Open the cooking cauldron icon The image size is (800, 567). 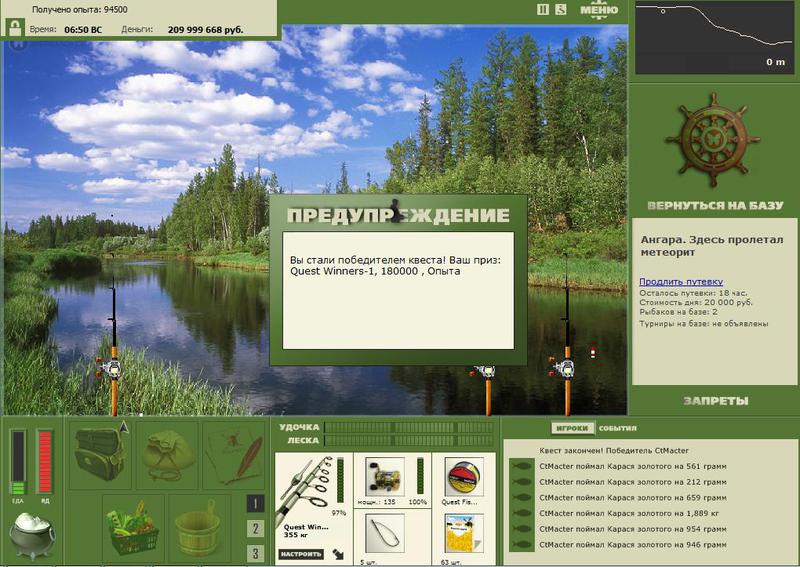[32, 535]
